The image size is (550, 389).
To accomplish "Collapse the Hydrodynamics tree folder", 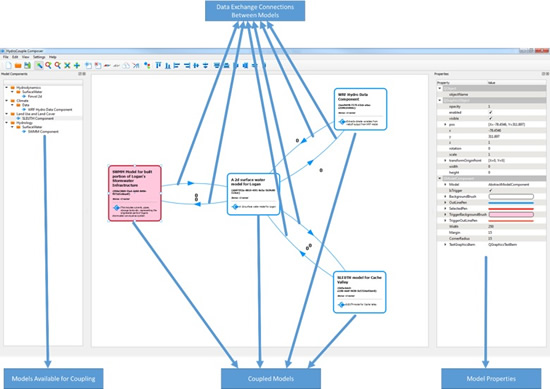I will tap(6, 87).
